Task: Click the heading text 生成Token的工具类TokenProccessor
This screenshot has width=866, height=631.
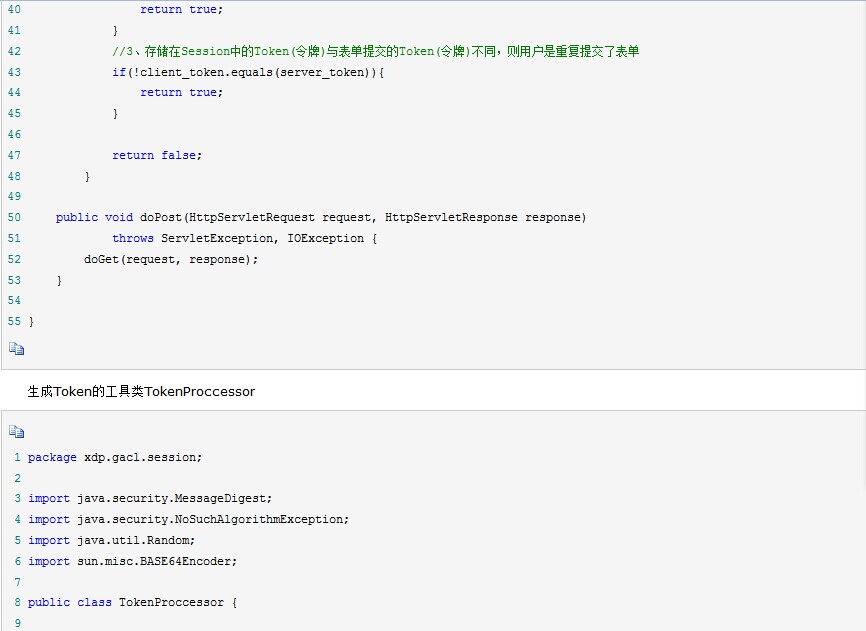Action: (x=141, y=391)
